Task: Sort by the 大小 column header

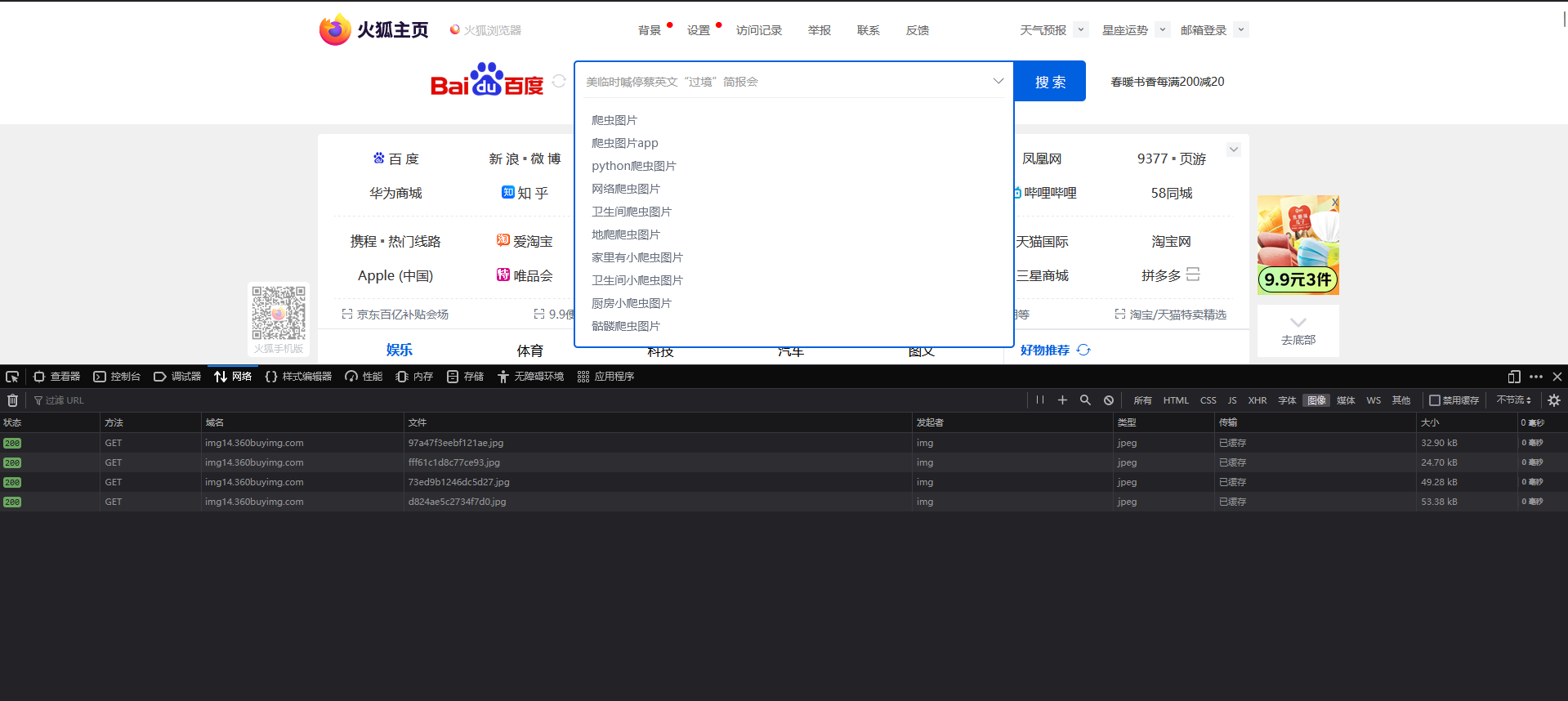Action: point(1467,422)
